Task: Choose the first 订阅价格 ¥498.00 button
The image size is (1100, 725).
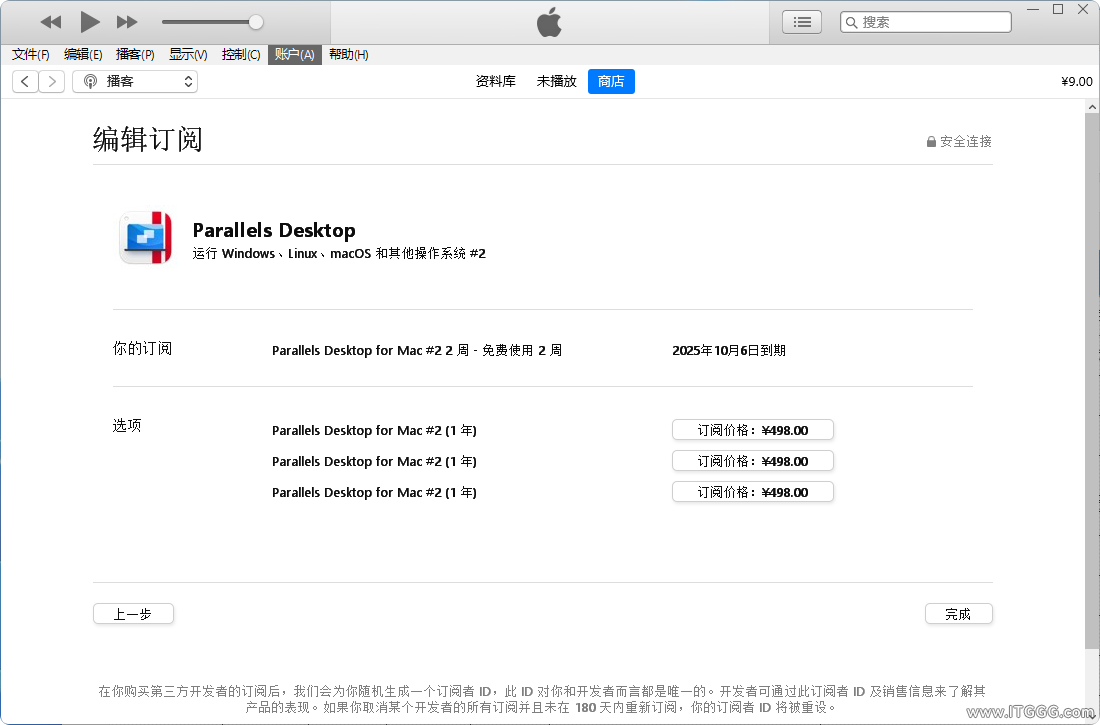Action: pos(753,430)
